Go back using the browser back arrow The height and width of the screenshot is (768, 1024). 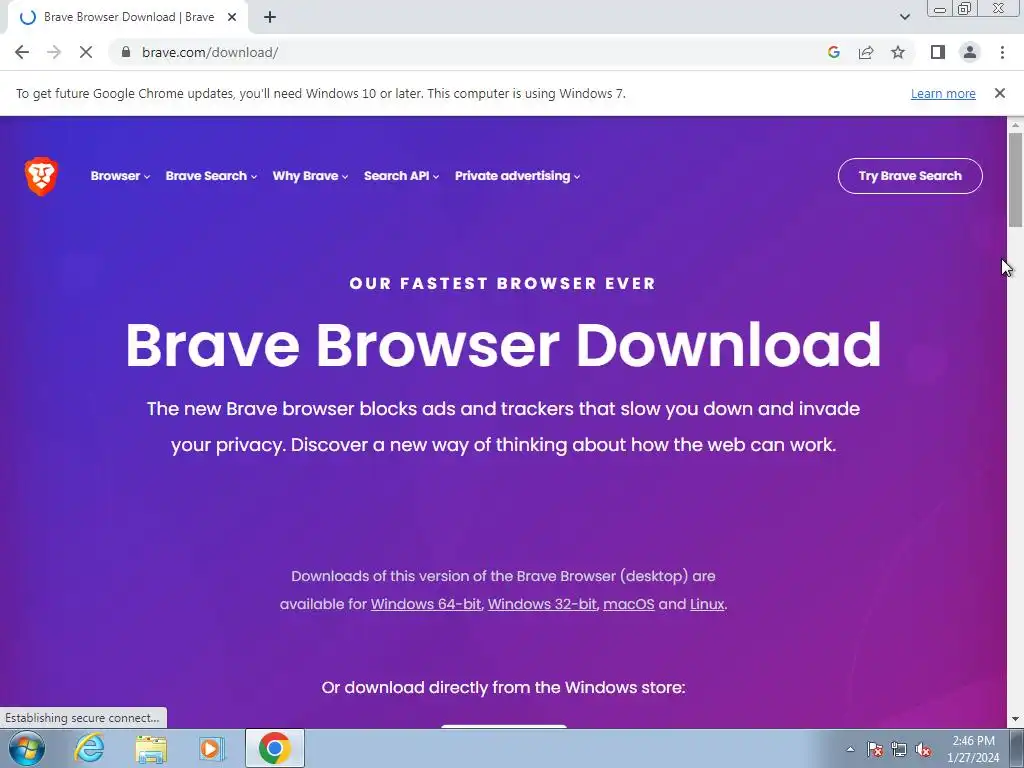tap(22, 52)
